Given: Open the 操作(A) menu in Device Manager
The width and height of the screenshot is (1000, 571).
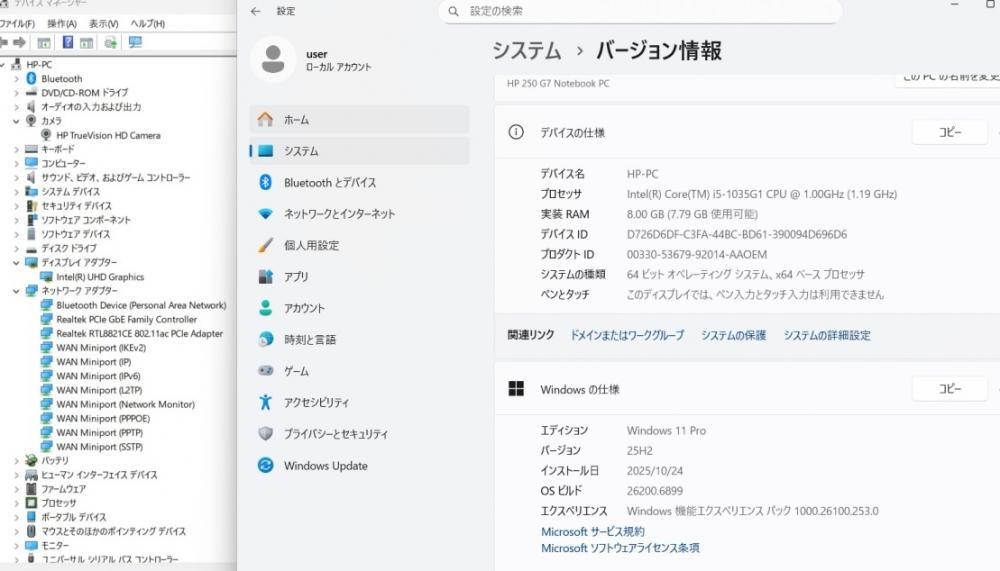Looking at the screenshot, I should pyautogui.click(x=62, y=24).
